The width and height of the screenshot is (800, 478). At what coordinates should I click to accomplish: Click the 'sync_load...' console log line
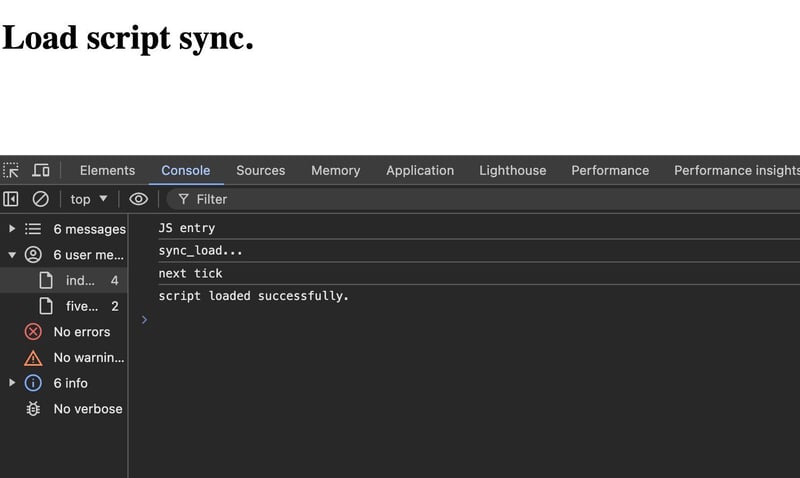tap(201, 250)
